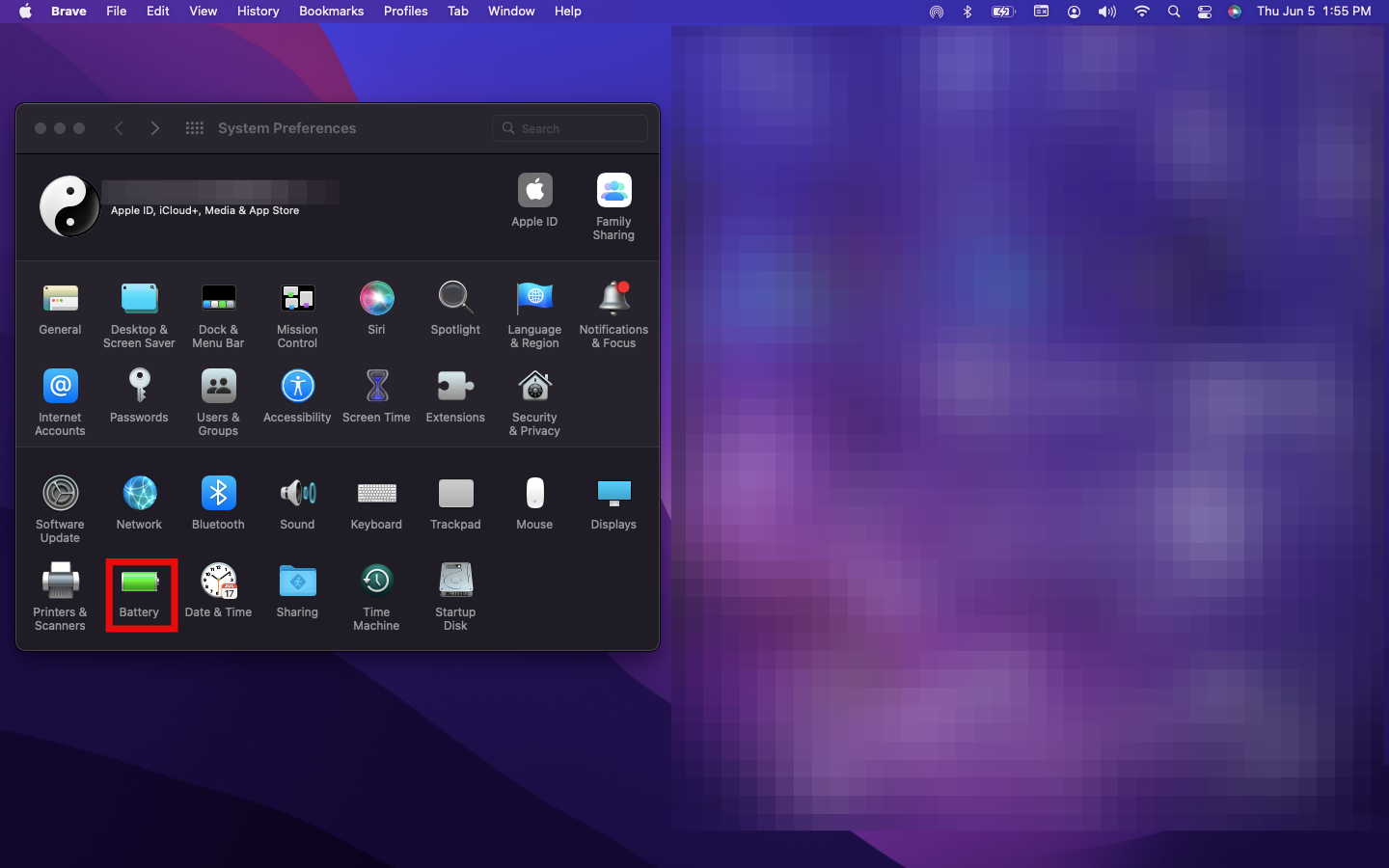1389x868 pixels.
Task: Click the back navigation chevron
Action: 119,128
